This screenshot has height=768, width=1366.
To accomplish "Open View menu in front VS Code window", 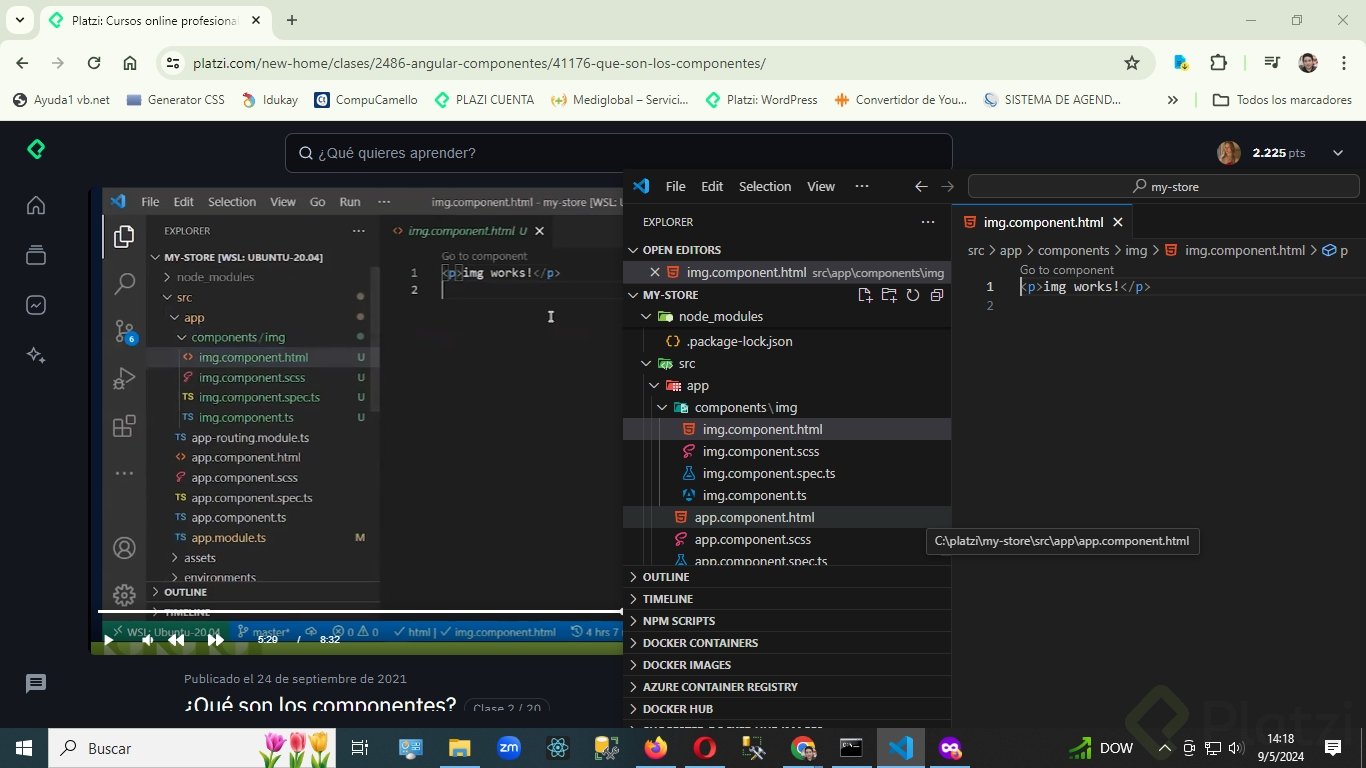I will click(821, 186).
